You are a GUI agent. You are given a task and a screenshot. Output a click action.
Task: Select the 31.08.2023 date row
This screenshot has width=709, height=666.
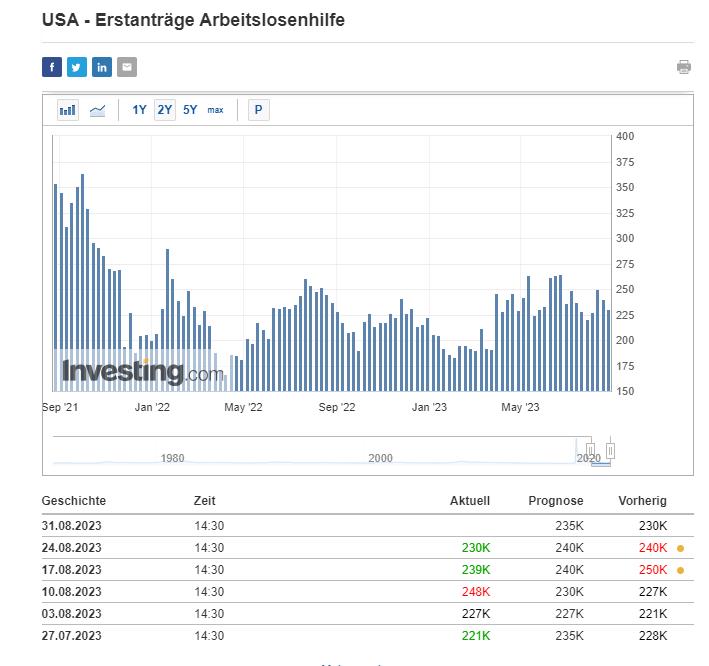pos(368,525)
